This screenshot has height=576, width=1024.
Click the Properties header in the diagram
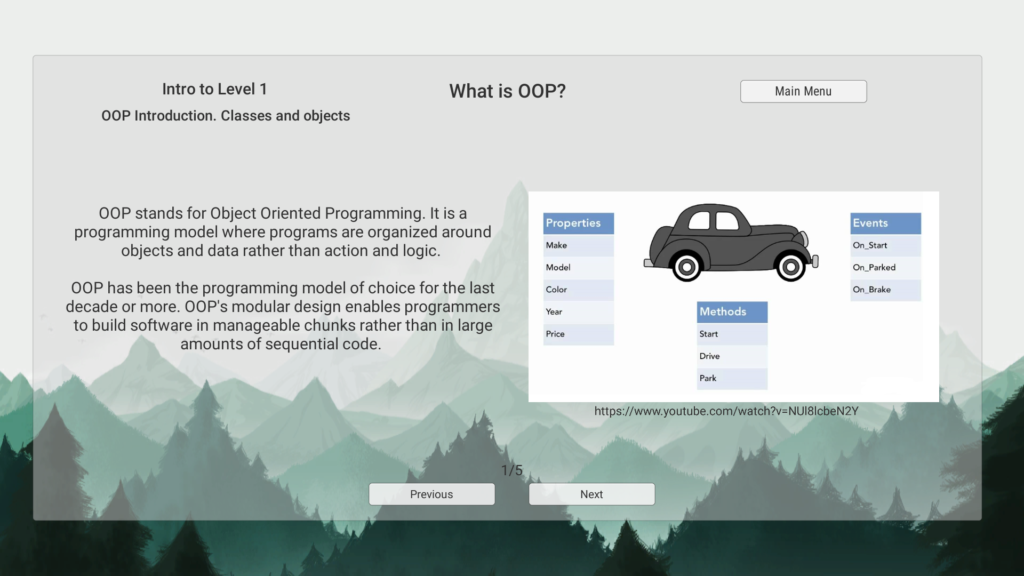point(578,223)
